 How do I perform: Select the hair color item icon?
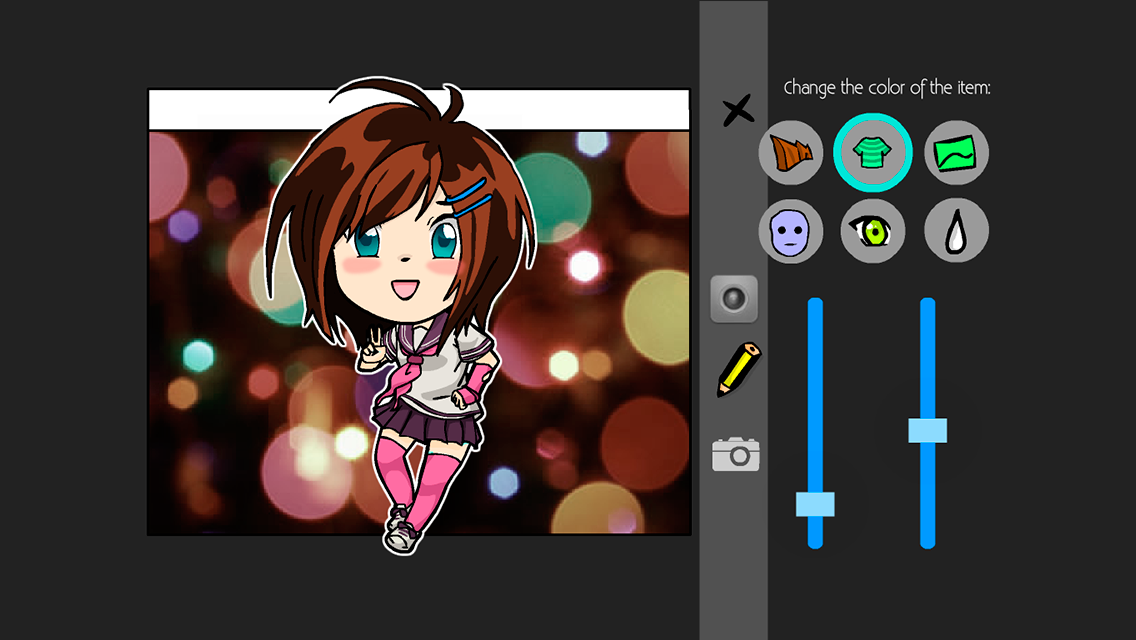click(x=790, y=153)
